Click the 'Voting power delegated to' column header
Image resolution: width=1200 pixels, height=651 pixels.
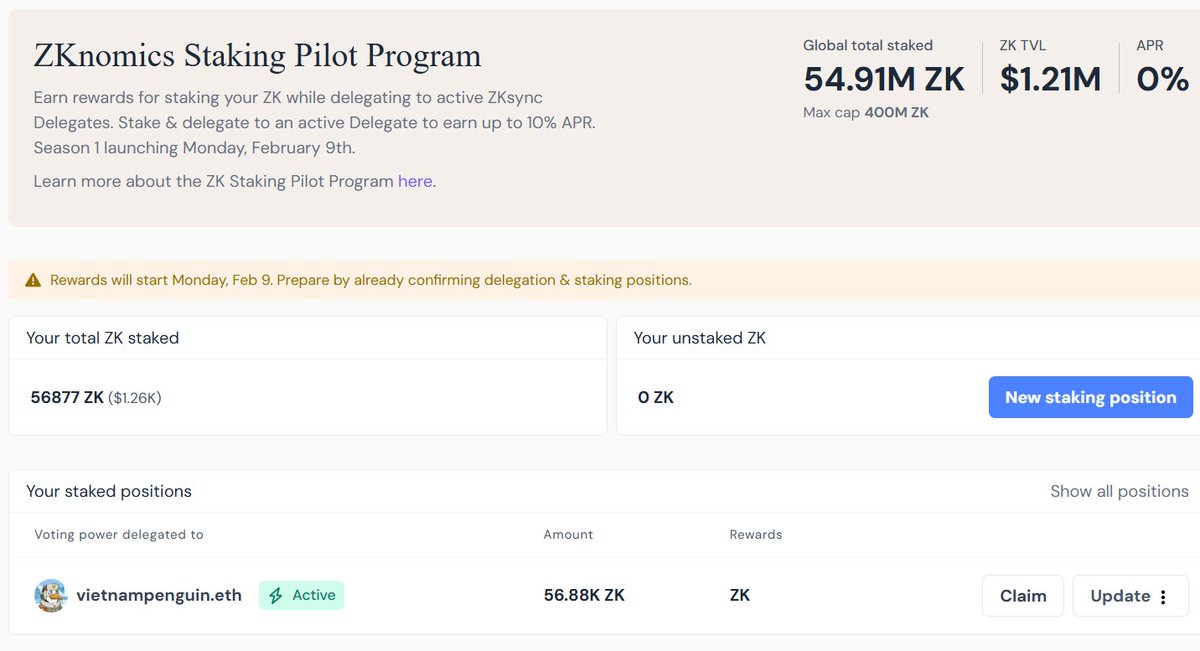point(119,535)
